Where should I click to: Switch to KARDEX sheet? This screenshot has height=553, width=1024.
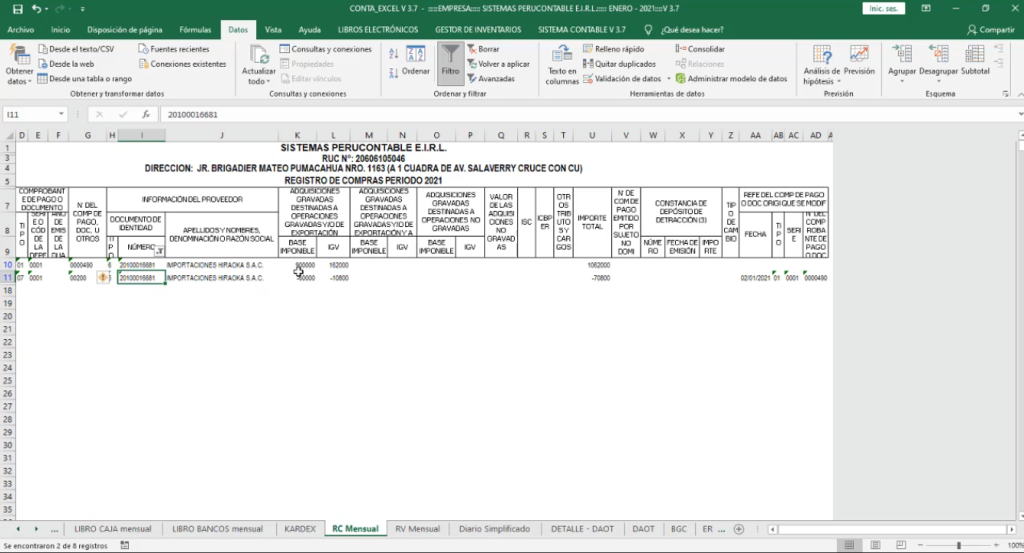pos(300,529)
